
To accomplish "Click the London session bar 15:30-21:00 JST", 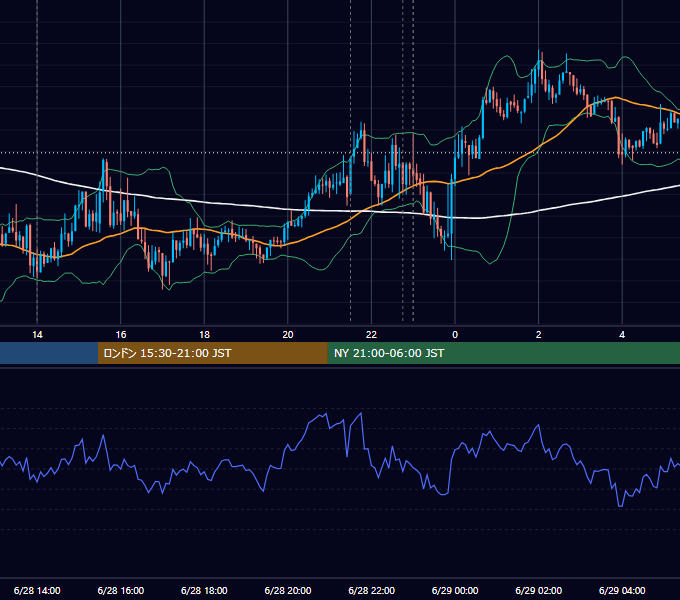I will (x=212, y=353).
